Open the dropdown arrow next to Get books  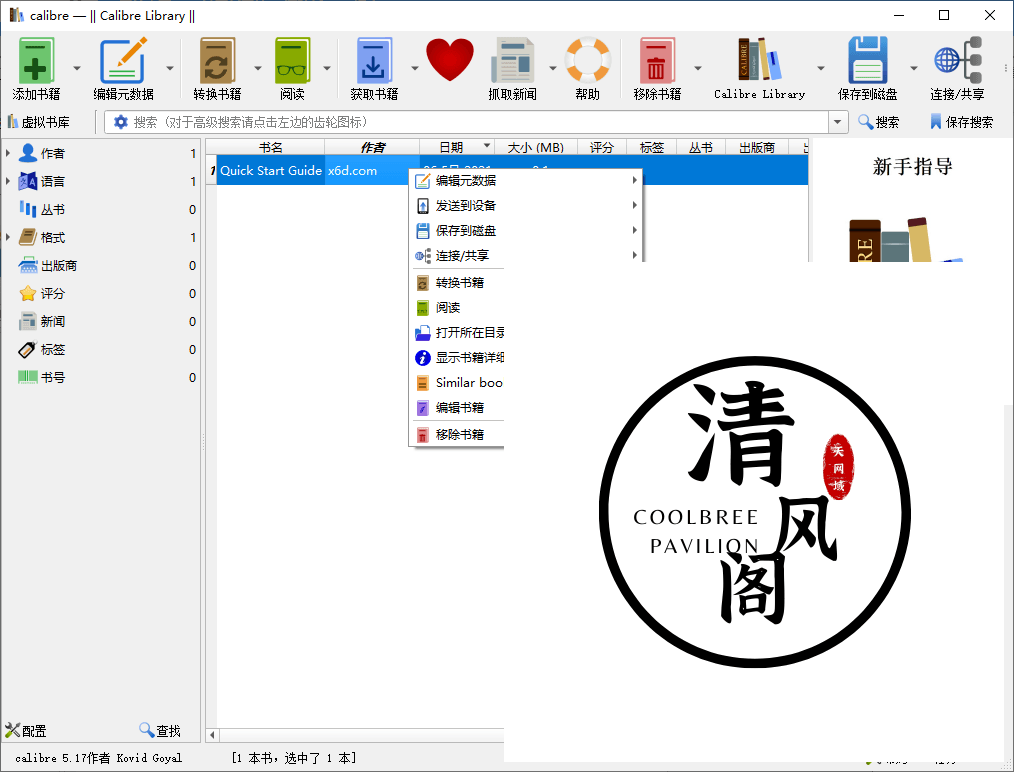415,68
